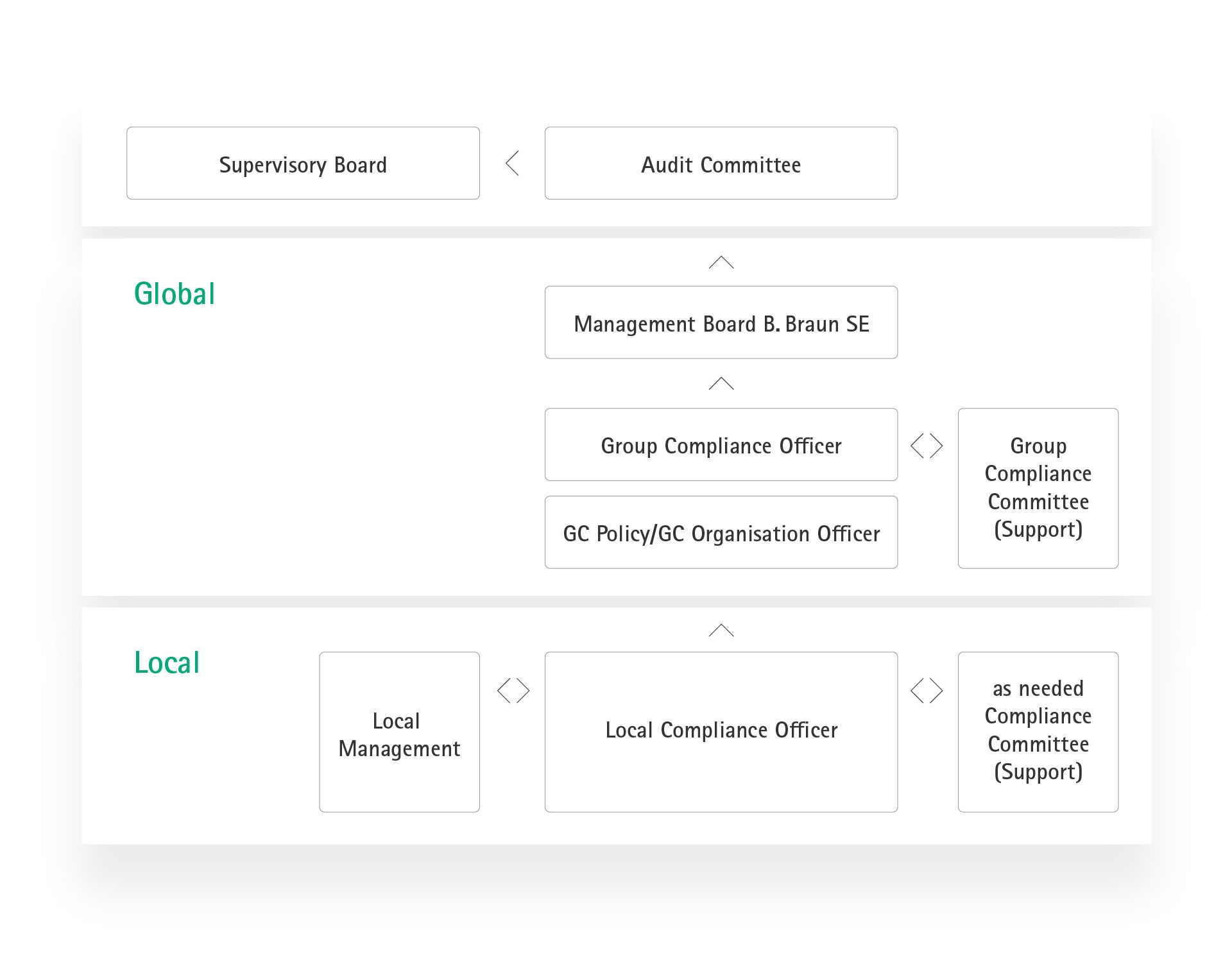Click up arrow above Local Compliance Officer
Screen dimensions: 1232x962
point(721,630)
